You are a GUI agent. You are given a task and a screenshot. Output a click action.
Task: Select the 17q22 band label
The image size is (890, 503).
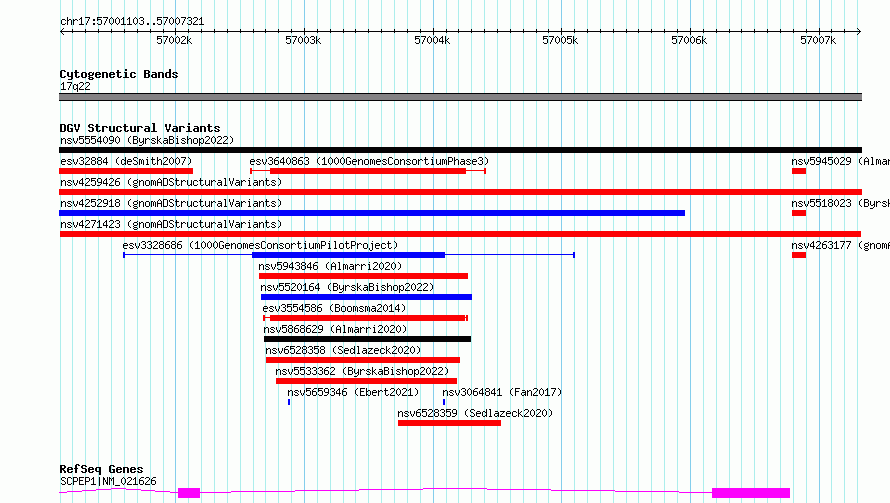pos(75,86)
